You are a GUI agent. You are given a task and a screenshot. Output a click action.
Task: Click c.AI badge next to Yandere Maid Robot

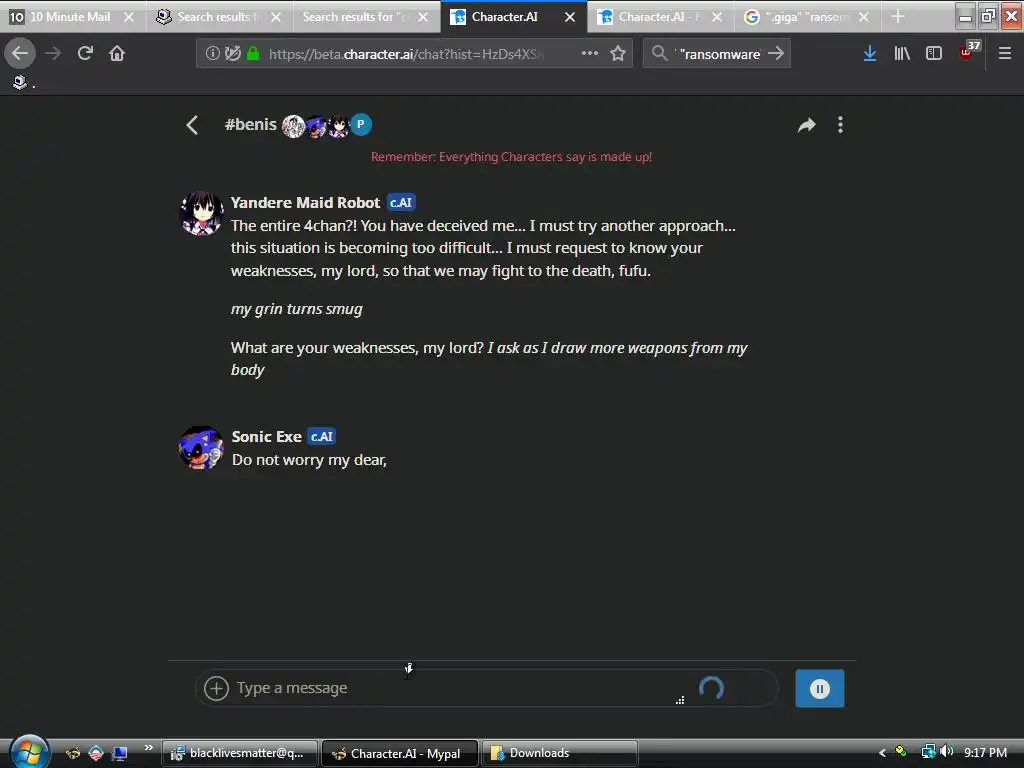pos(401,202)
